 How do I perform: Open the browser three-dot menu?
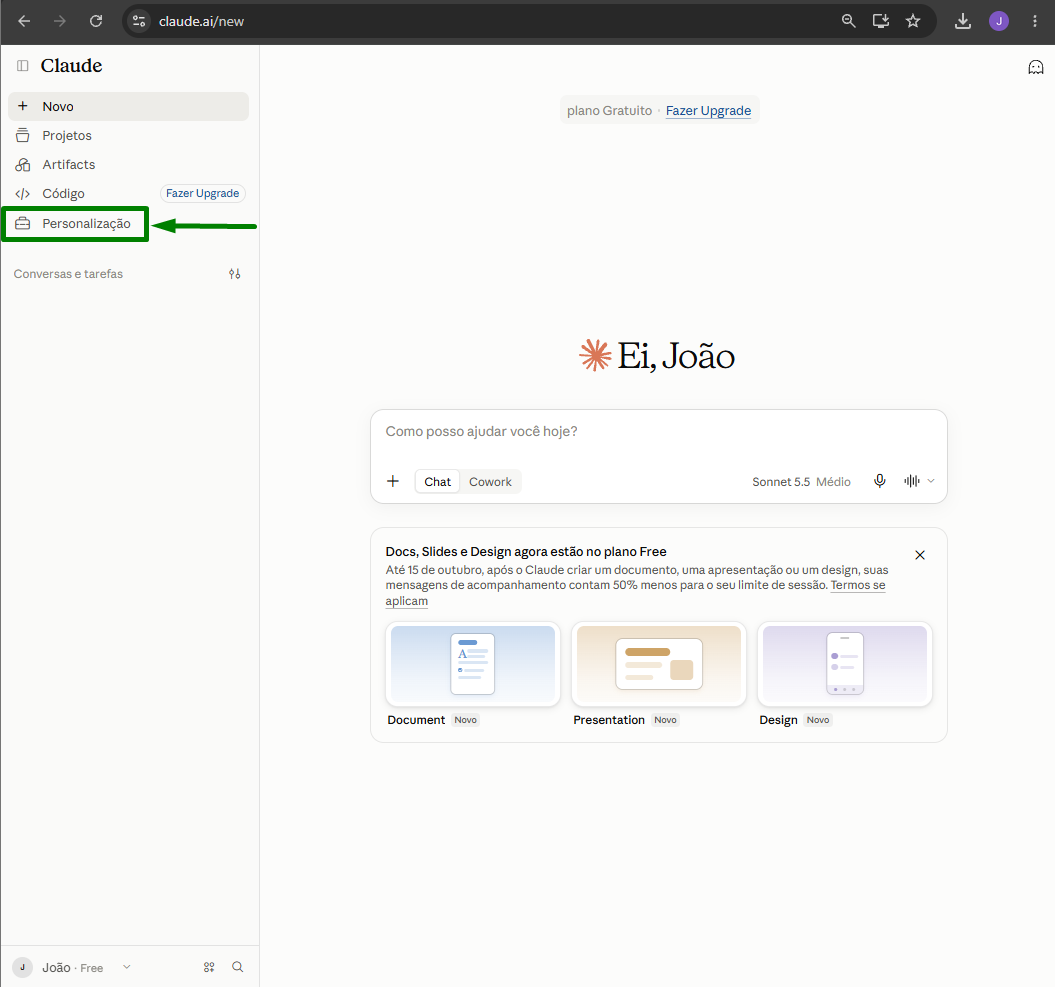click(1035, 21)
